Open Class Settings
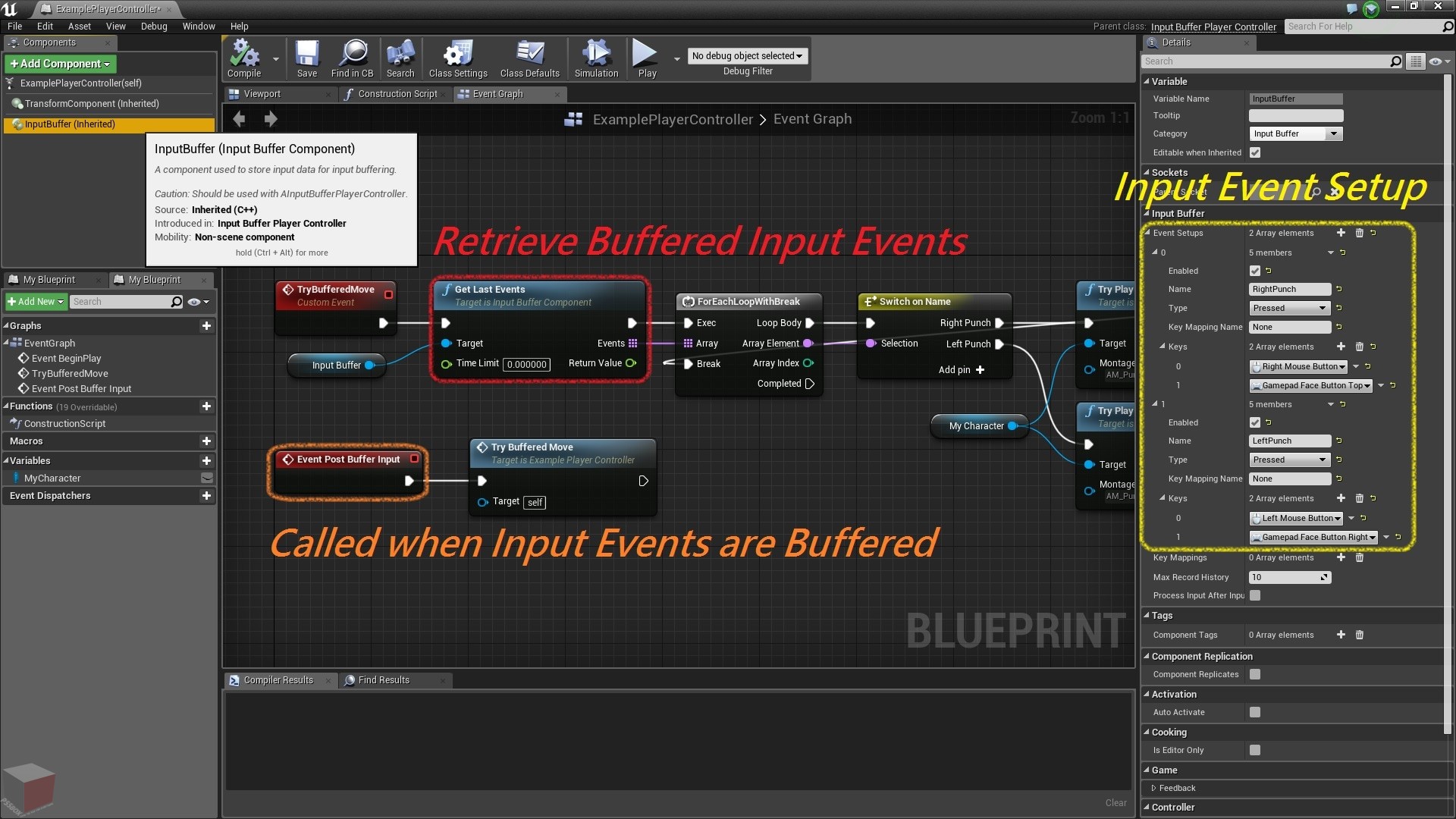The width and height of the screenshot is (1456, 819). tap(458, 59)
